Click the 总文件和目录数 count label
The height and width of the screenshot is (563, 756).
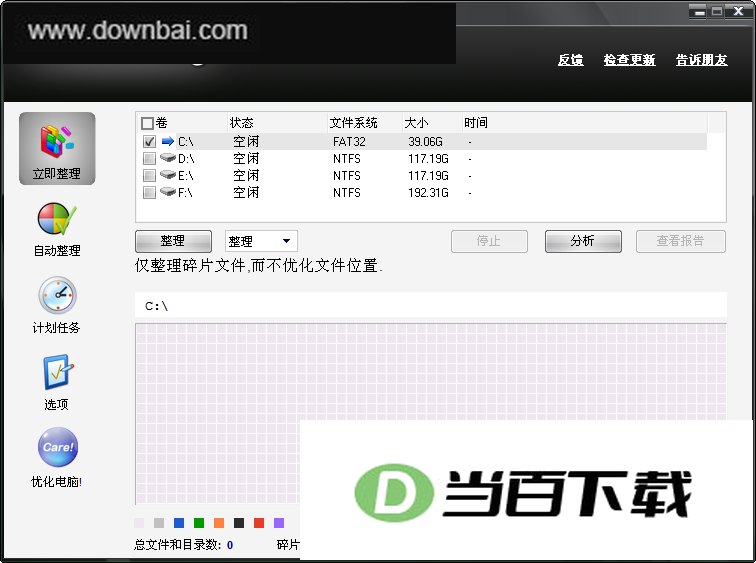177,545
